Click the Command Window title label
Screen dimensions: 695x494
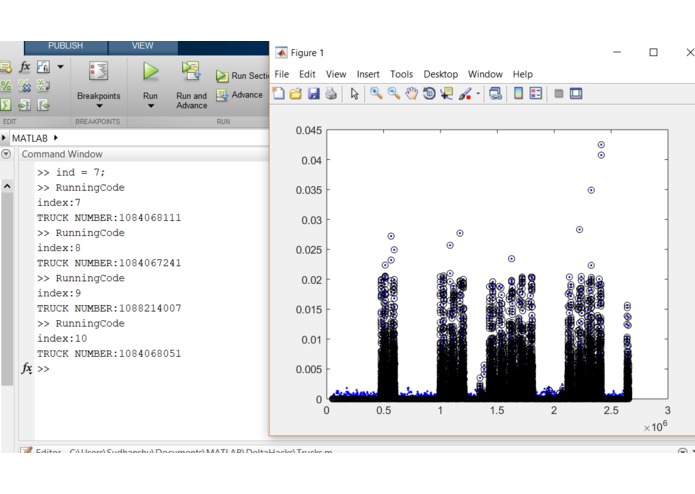point(62,154)
